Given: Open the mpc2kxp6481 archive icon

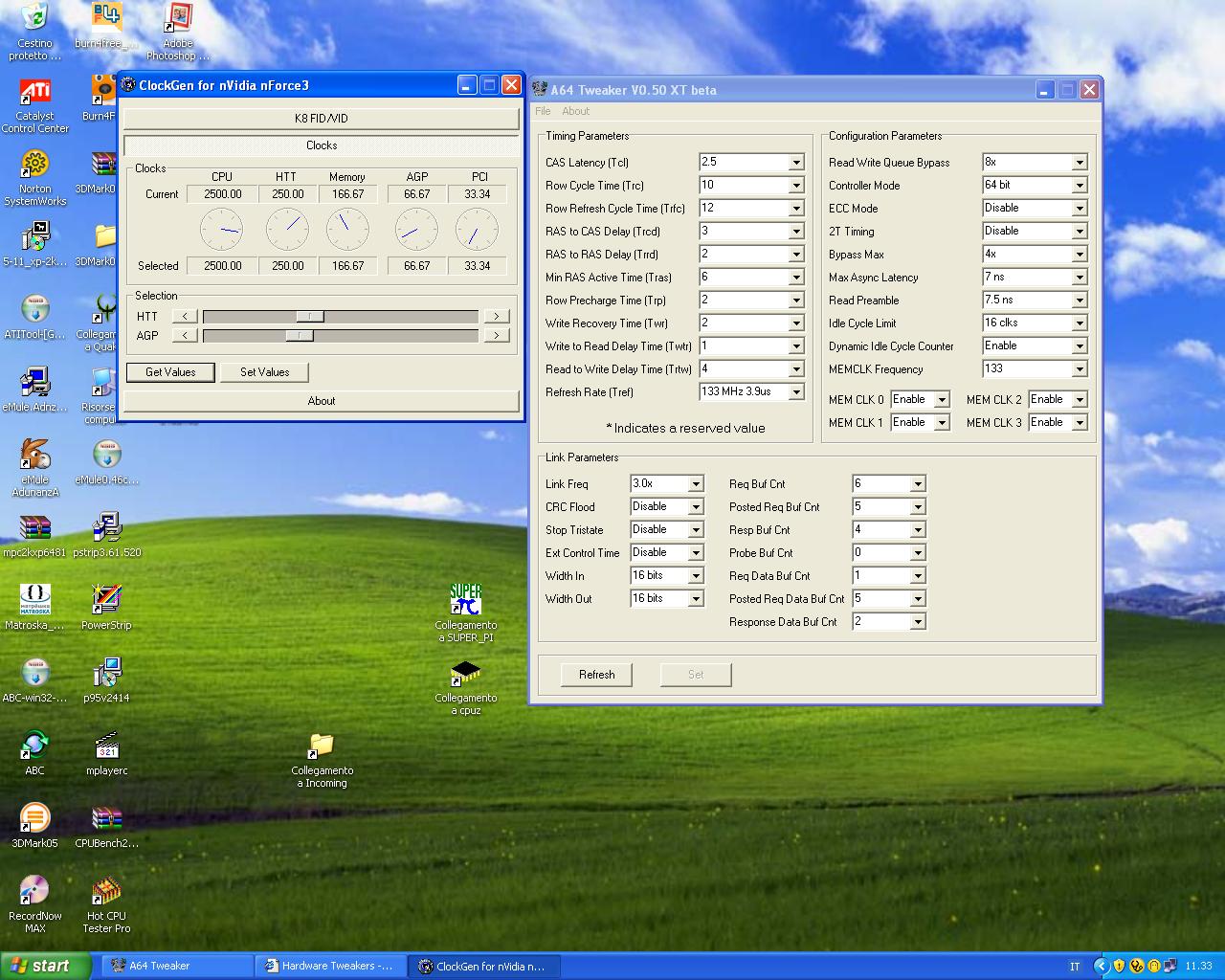Looking at the screenshot, I should tap(34, 527).
